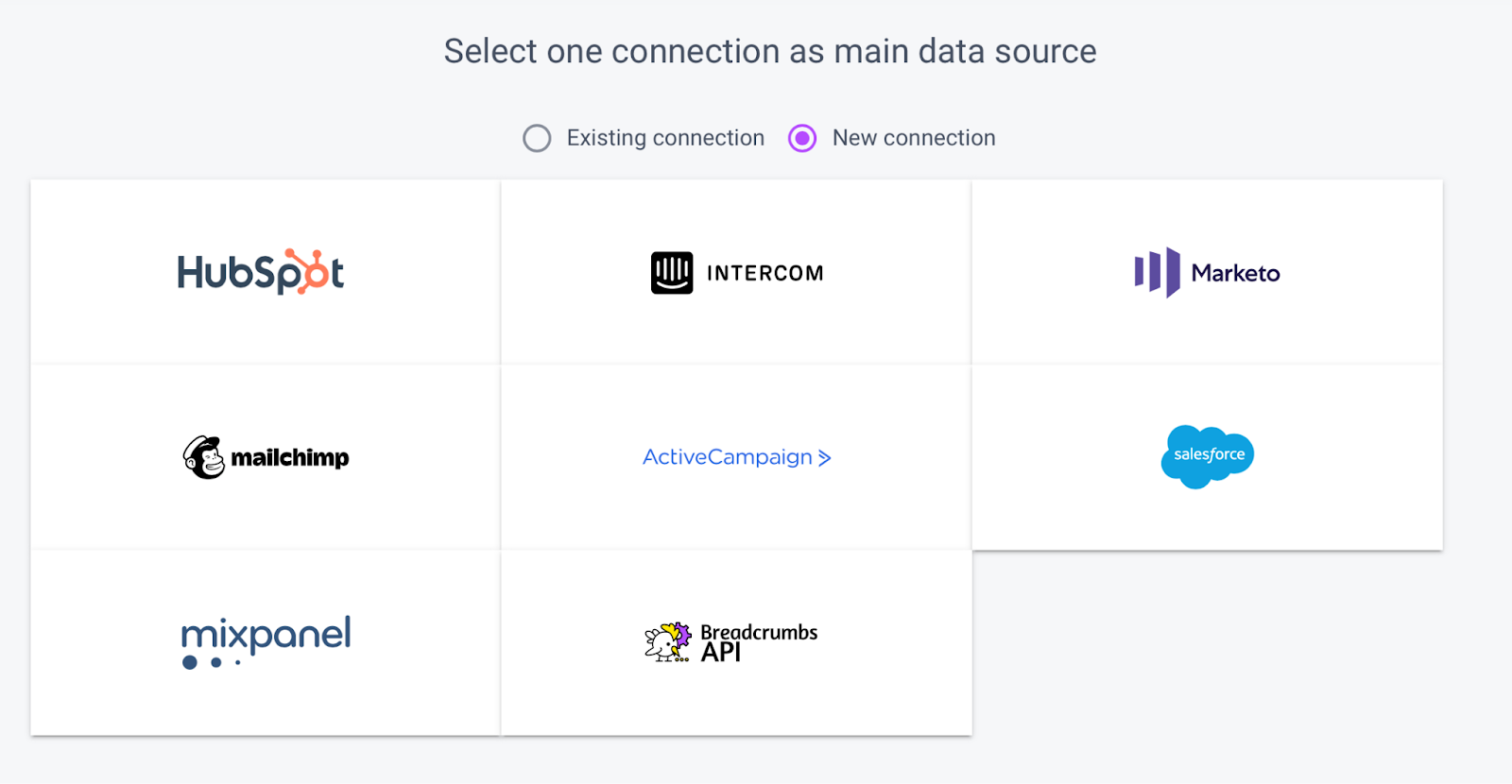
Task: Click the "New connection" label text
Action: (914, 138)
